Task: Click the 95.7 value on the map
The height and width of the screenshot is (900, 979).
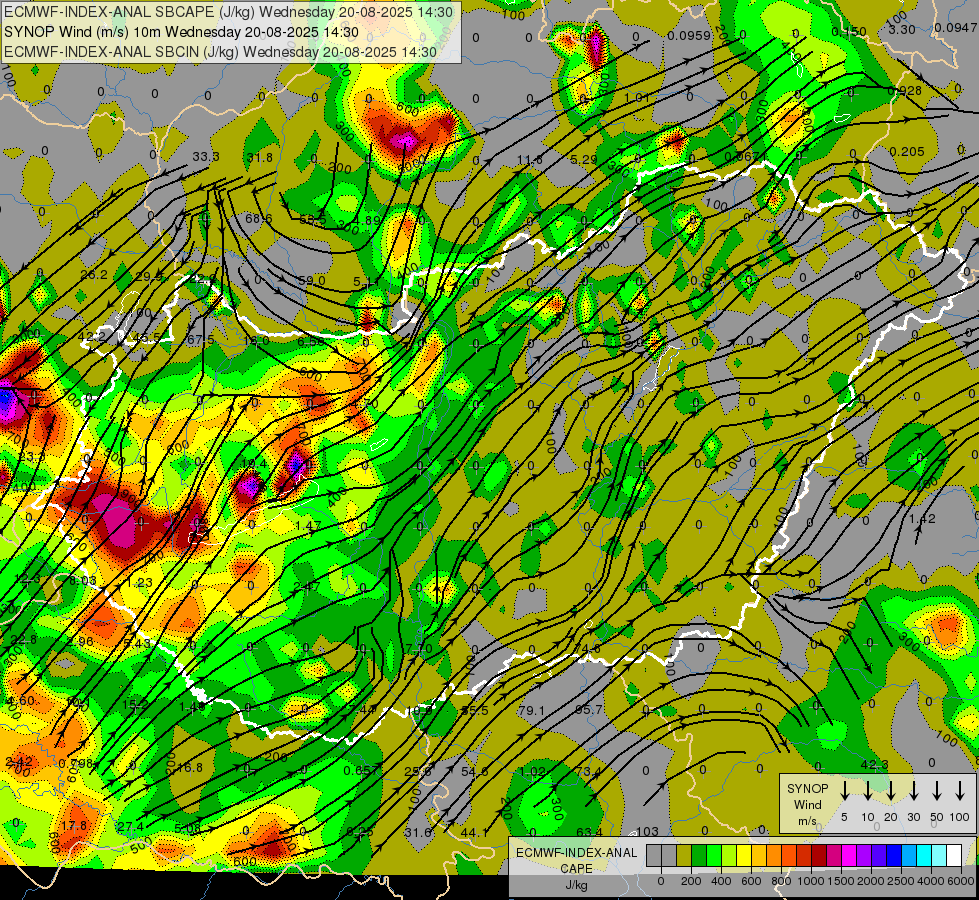Action: click(x=589, y=710)
